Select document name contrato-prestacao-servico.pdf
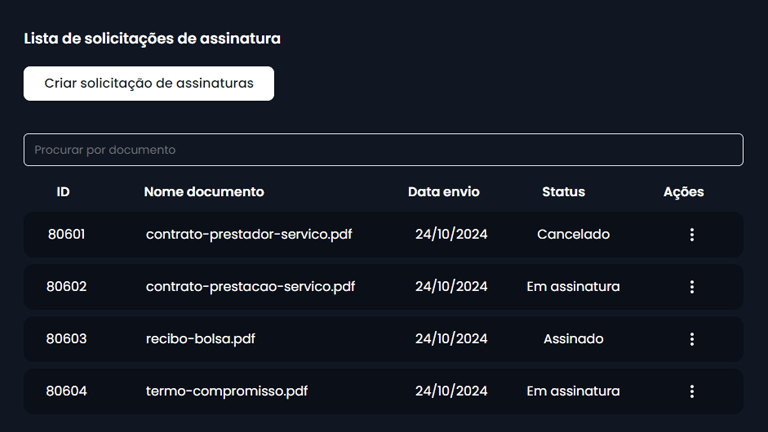 tap(250, 287)
